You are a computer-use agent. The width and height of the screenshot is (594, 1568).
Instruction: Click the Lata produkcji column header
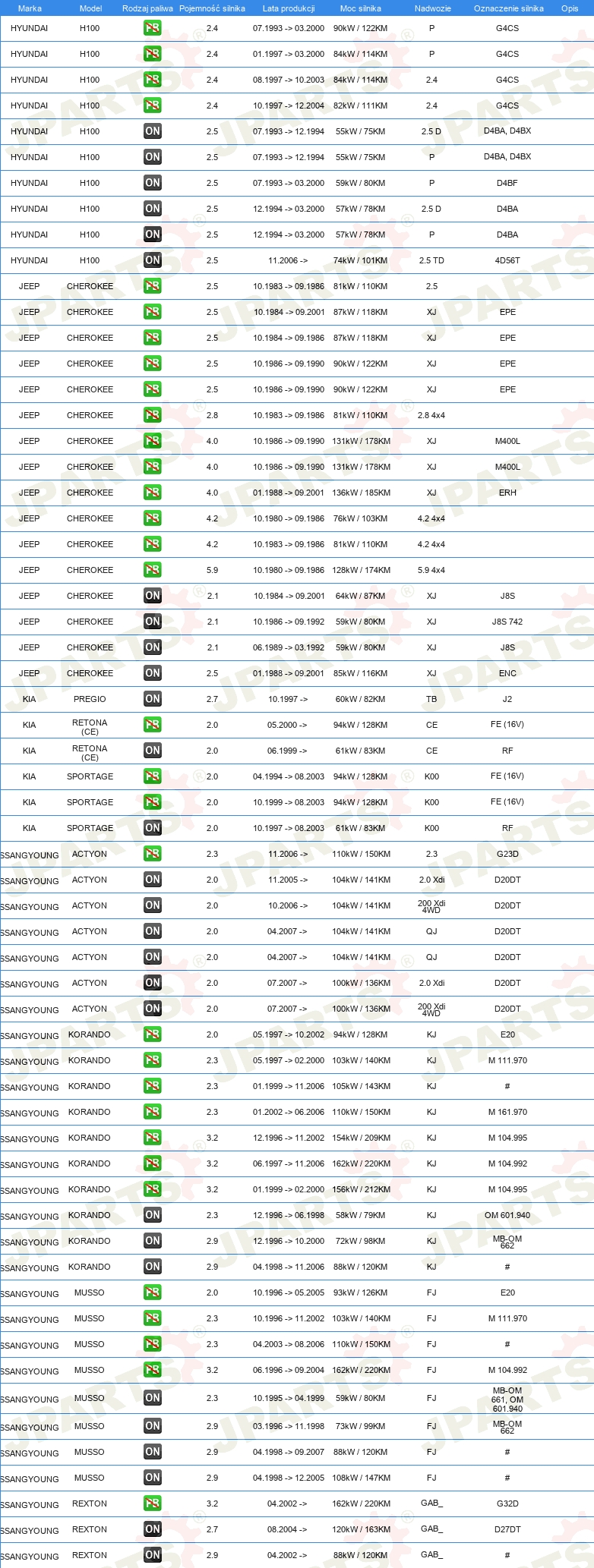(x=289, y=8)
